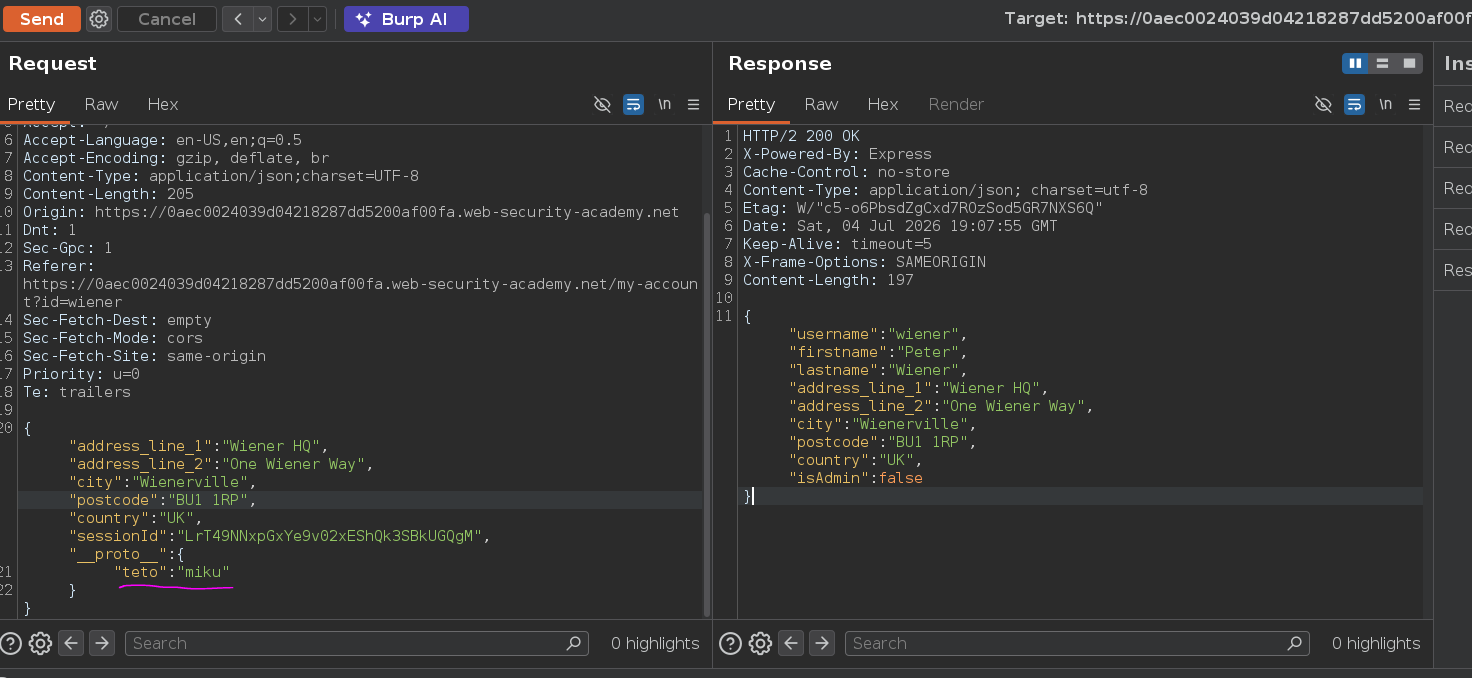Screen dimensions: 1472x678
Task: Click the Content-Length: 205 header
Action: pyautogui.click(x=108, y=194)
